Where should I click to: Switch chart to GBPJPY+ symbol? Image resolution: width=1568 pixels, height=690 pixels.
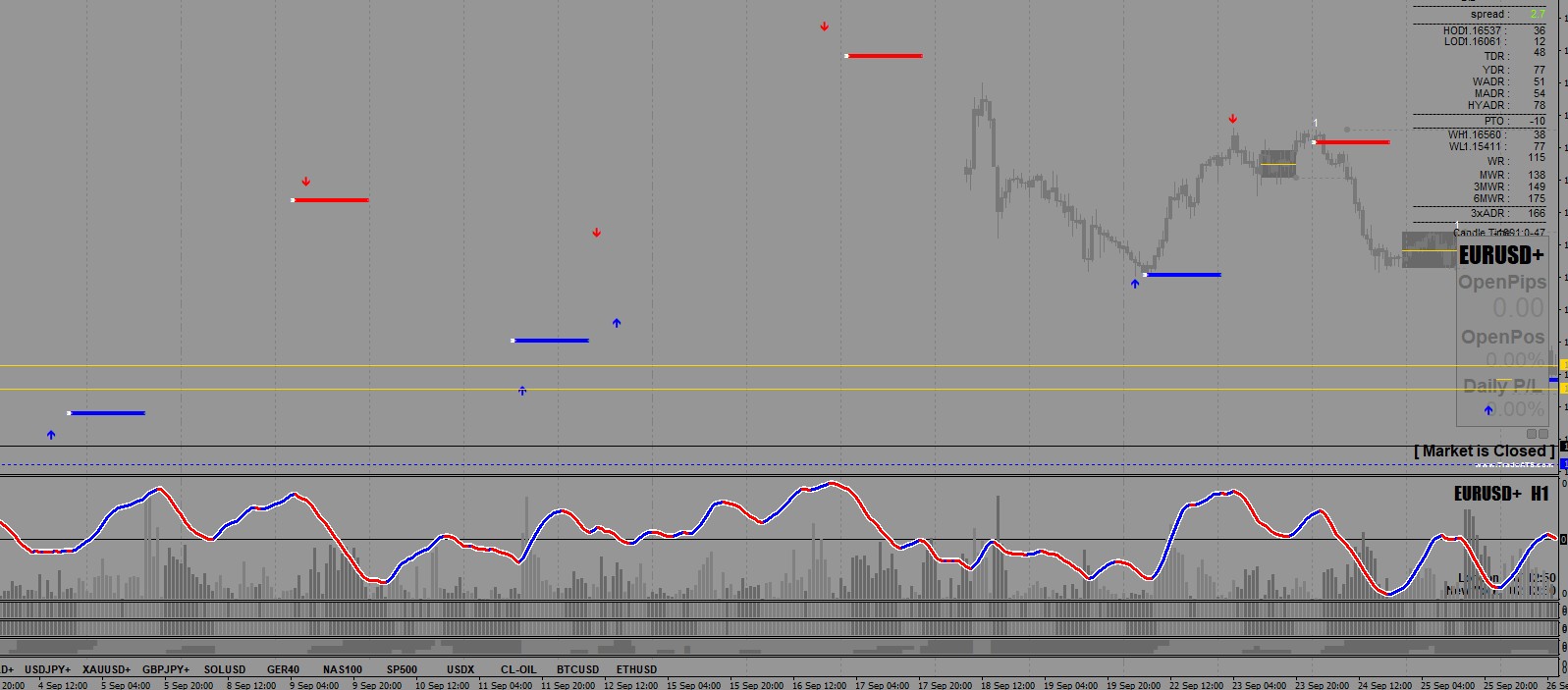tap(166, 669)
